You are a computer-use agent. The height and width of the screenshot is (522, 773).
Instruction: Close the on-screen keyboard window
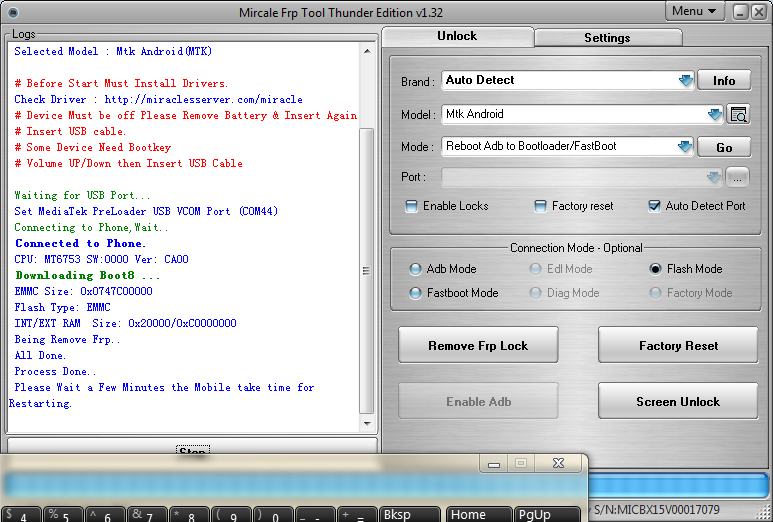(558, 463)
